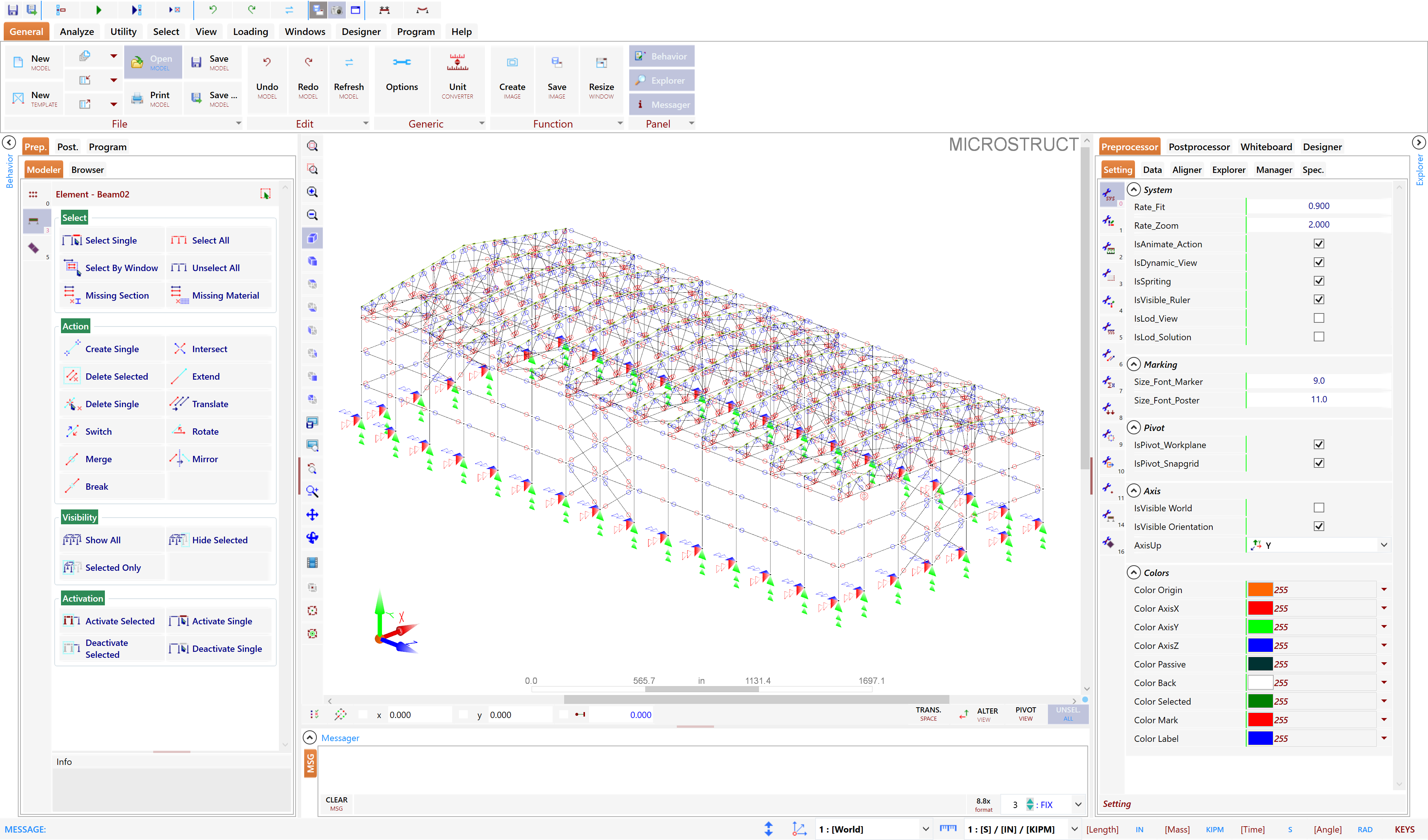Expand the File ribbon group arrow
Screen dimensions: 1428x840
tap(239, 123)
